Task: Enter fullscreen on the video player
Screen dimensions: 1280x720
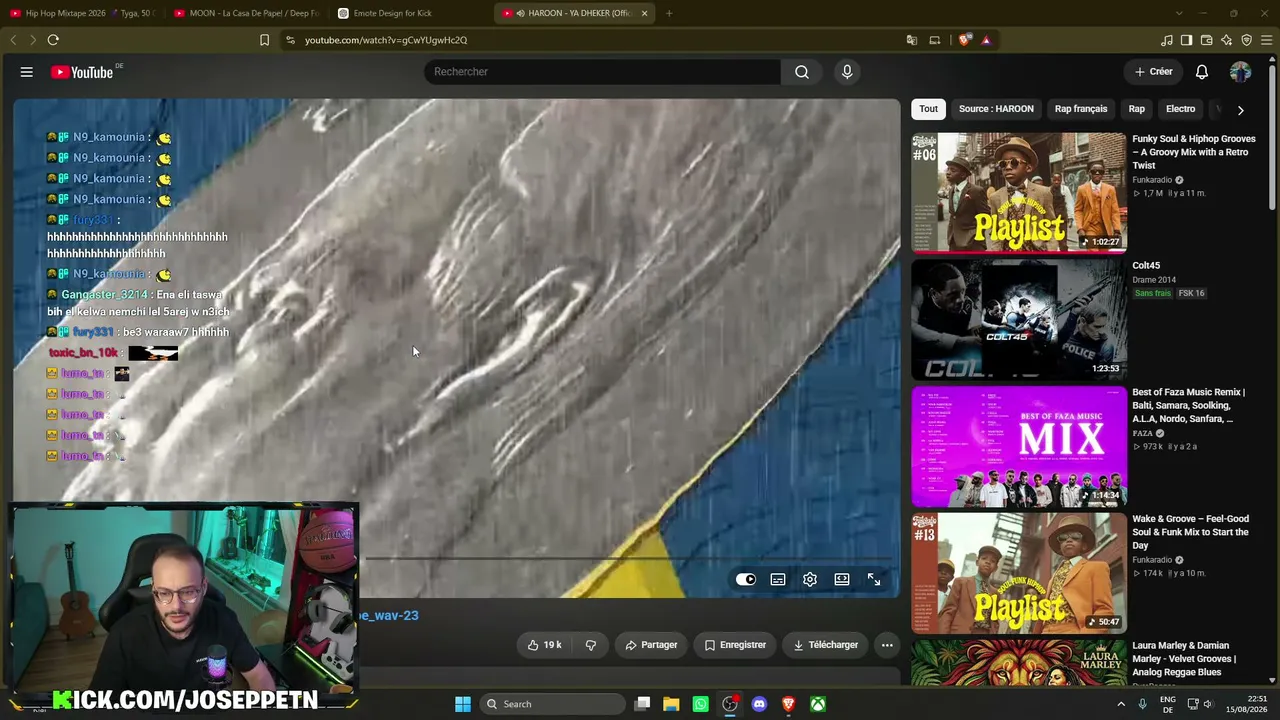Action: point(874,580)
